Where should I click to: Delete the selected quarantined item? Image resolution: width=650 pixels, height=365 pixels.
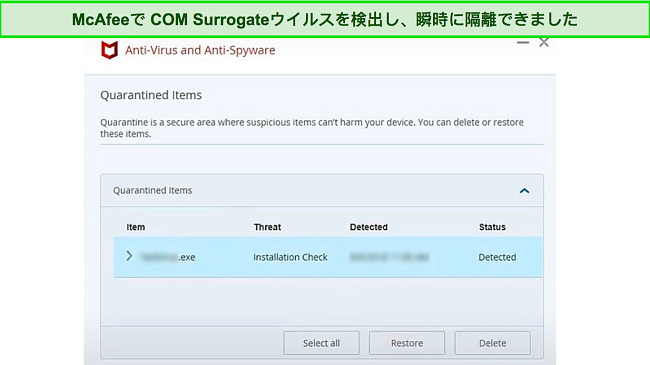click(492, 343)
